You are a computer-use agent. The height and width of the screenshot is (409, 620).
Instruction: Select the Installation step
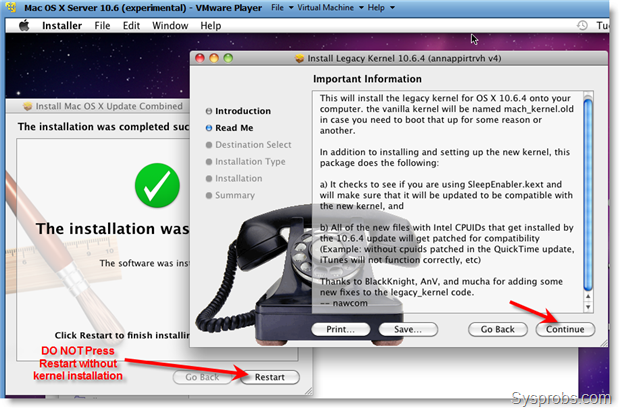pyautogui.click(x=234, y=179)
